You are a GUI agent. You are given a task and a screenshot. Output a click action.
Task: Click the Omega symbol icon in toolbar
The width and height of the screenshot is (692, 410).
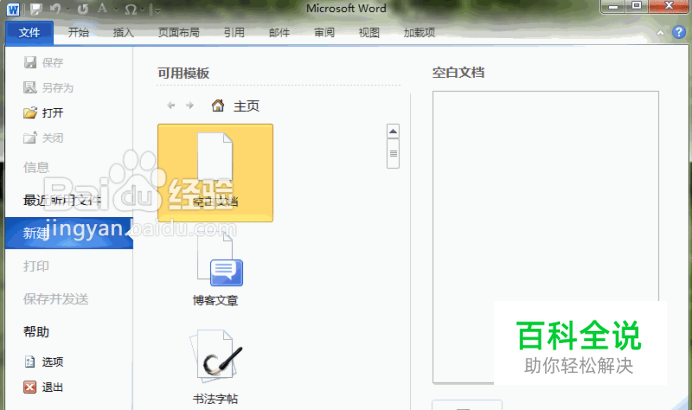131,9
